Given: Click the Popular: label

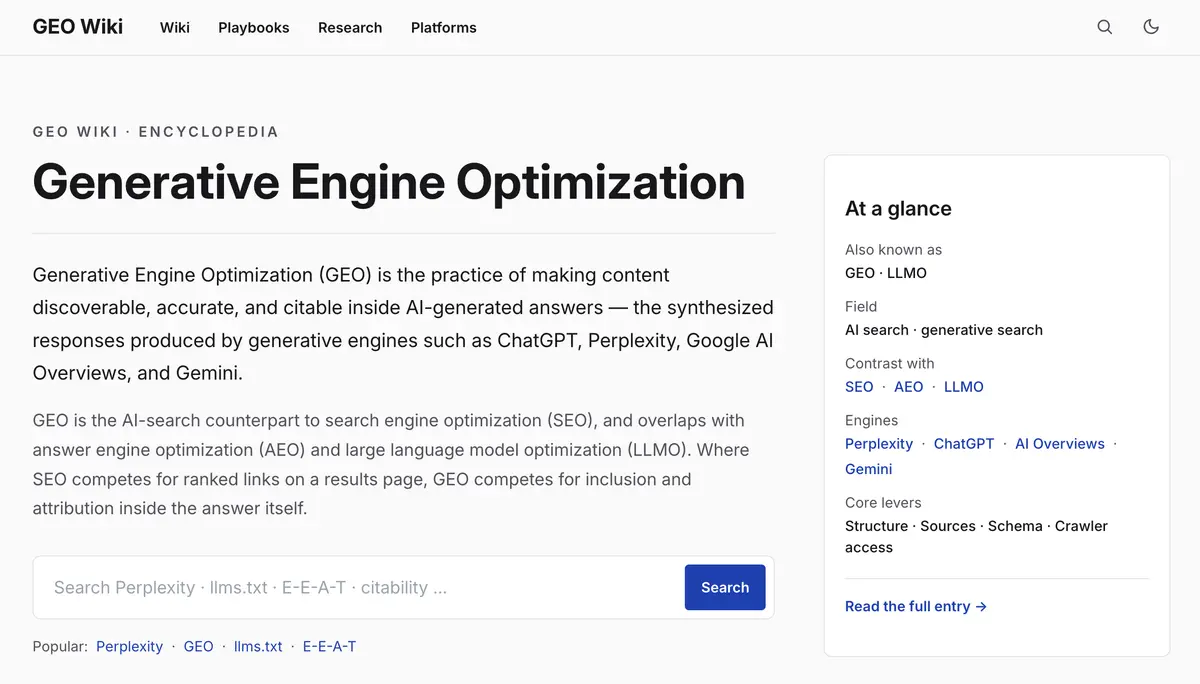Looking at the screenshot, I should click(60, 647).
